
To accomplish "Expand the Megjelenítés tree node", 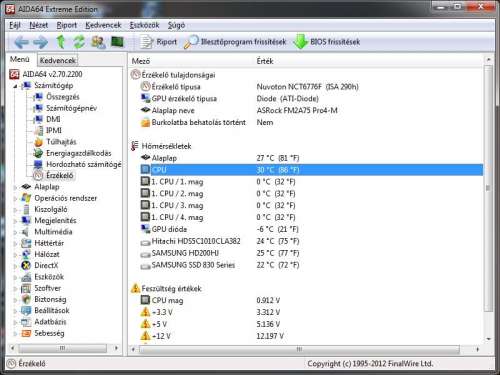I will click(15, 221).
